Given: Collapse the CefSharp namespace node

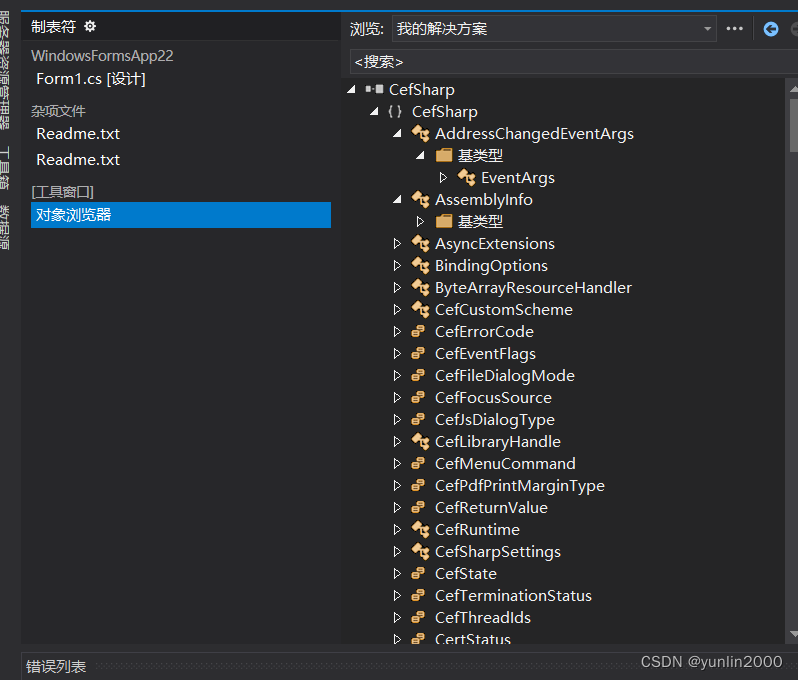Looking at the screenshot, I should (374, 111).
